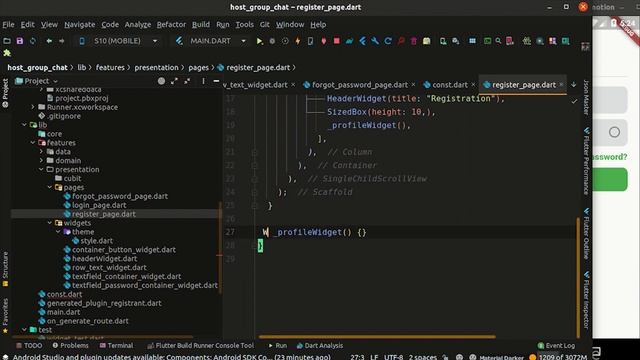Navigate forward with the right arrow icon
This screenshot has width=640, height=360.
tap(62, 41)
